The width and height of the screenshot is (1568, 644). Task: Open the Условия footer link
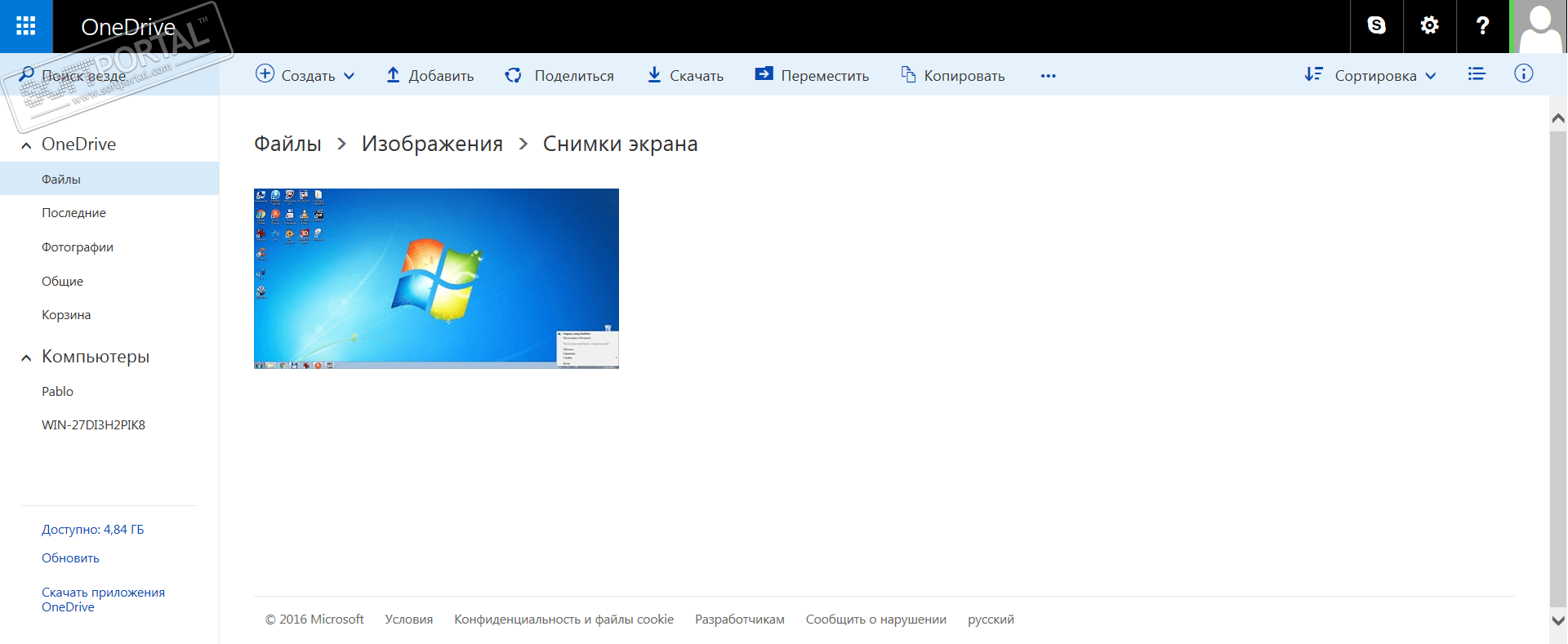point(409,620)
